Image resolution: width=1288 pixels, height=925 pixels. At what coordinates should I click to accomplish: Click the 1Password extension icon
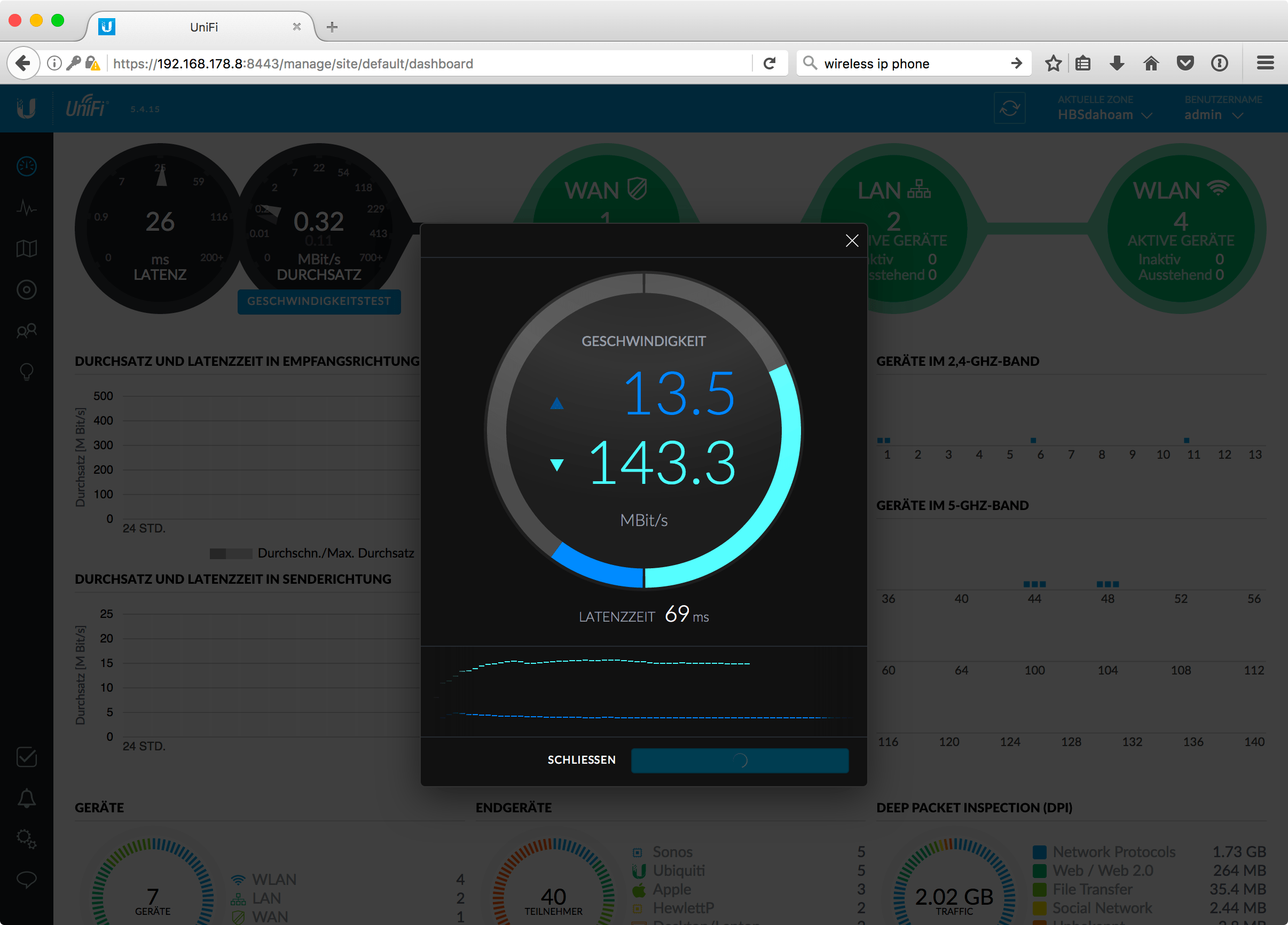coord(1219,63)
